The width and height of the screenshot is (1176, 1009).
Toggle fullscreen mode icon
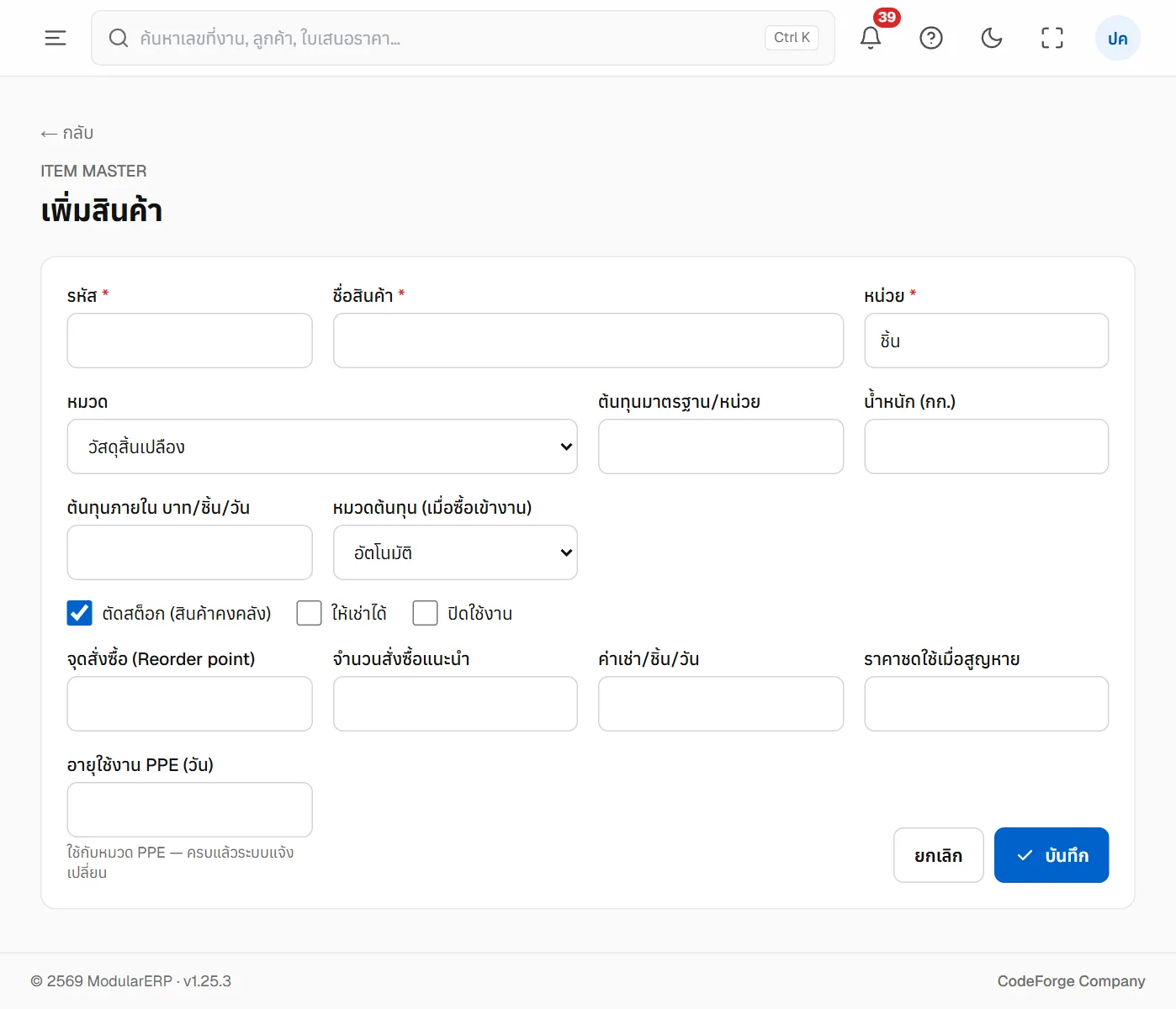click(1052, 38)
